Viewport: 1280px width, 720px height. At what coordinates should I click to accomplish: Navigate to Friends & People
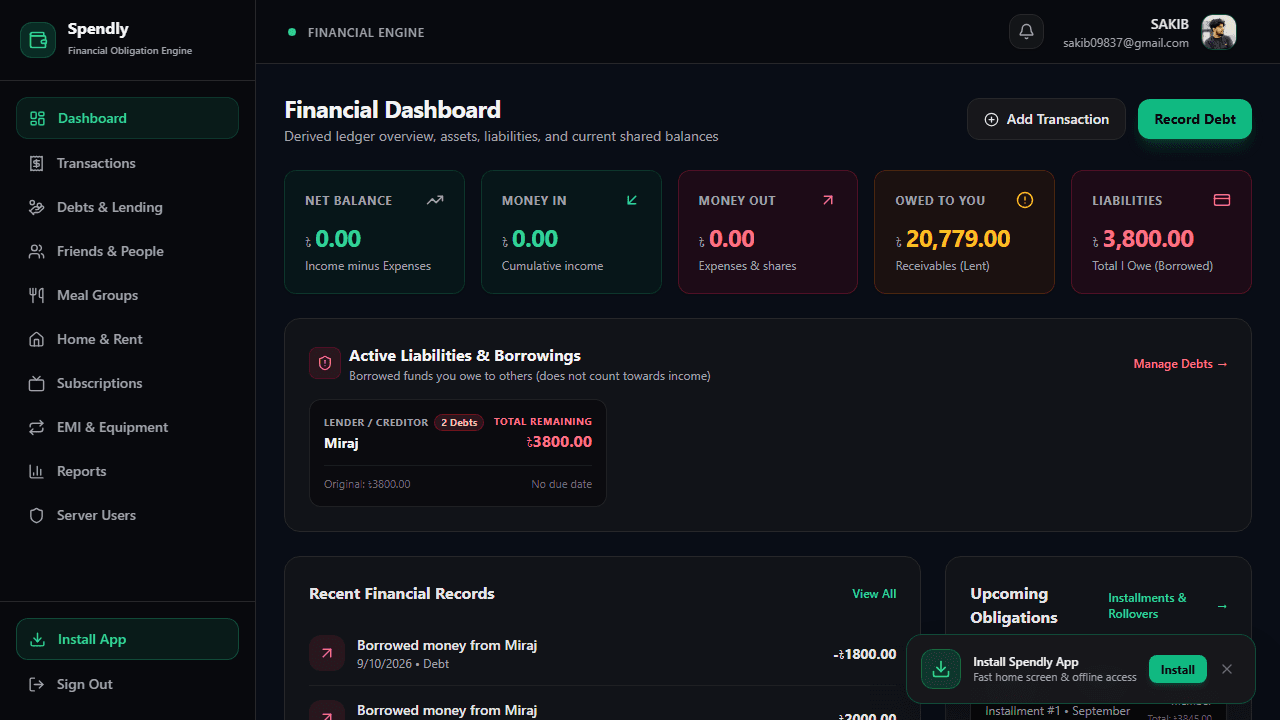click(127, 251)
